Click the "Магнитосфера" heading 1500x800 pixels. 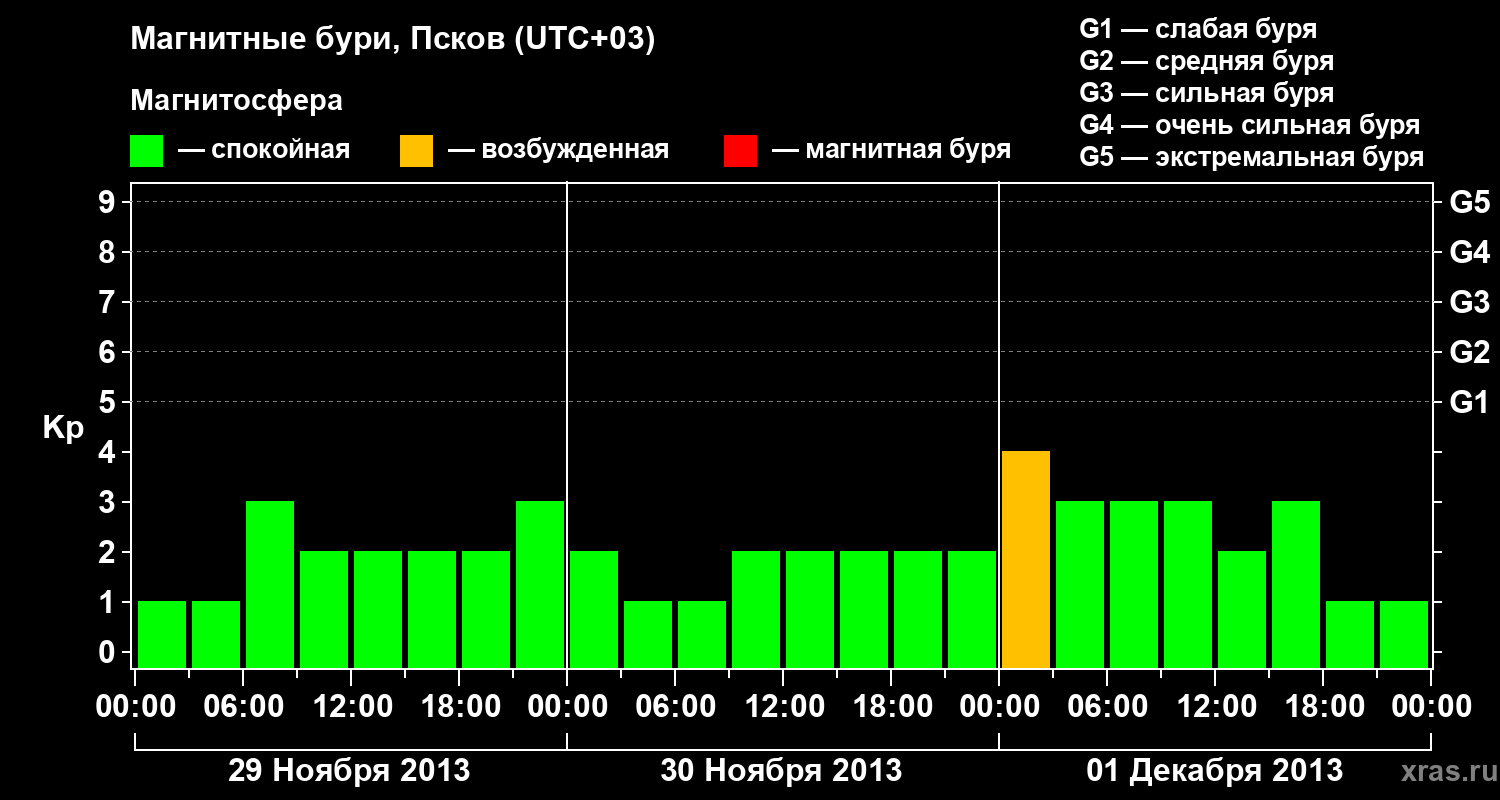click(236, 101)
